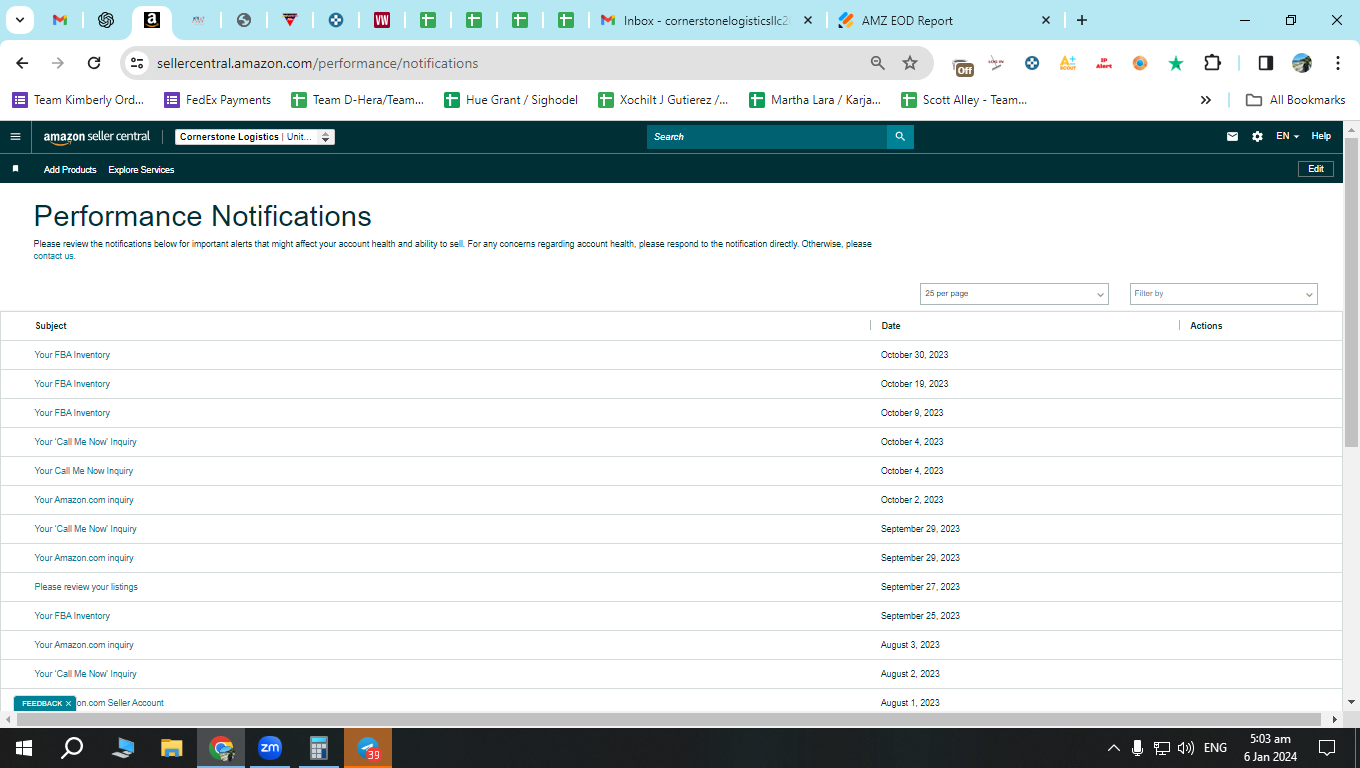The image size is (1360, 768).
Task: Click the Help link in Seller Central
Action: [1321, 137]
